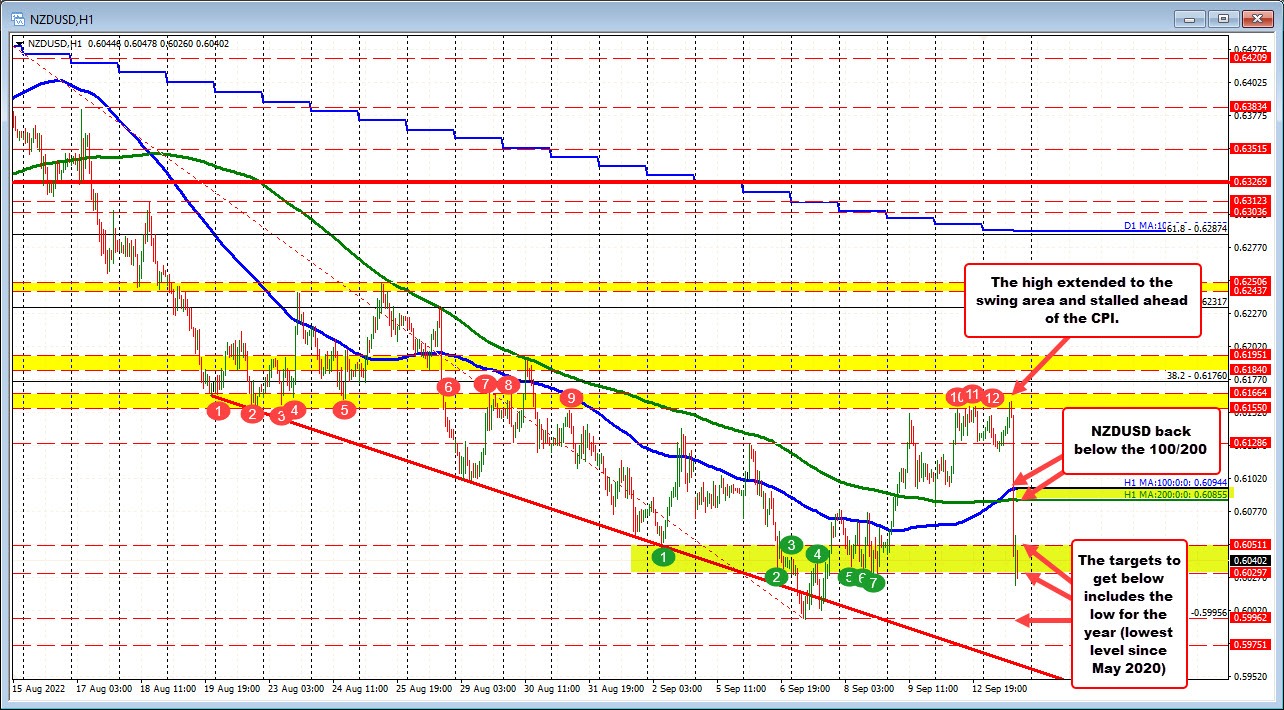Click the 61.8 - 0.62874 Fibonacci label
Screen dimensions: 1284x710
pos(1197,229)
